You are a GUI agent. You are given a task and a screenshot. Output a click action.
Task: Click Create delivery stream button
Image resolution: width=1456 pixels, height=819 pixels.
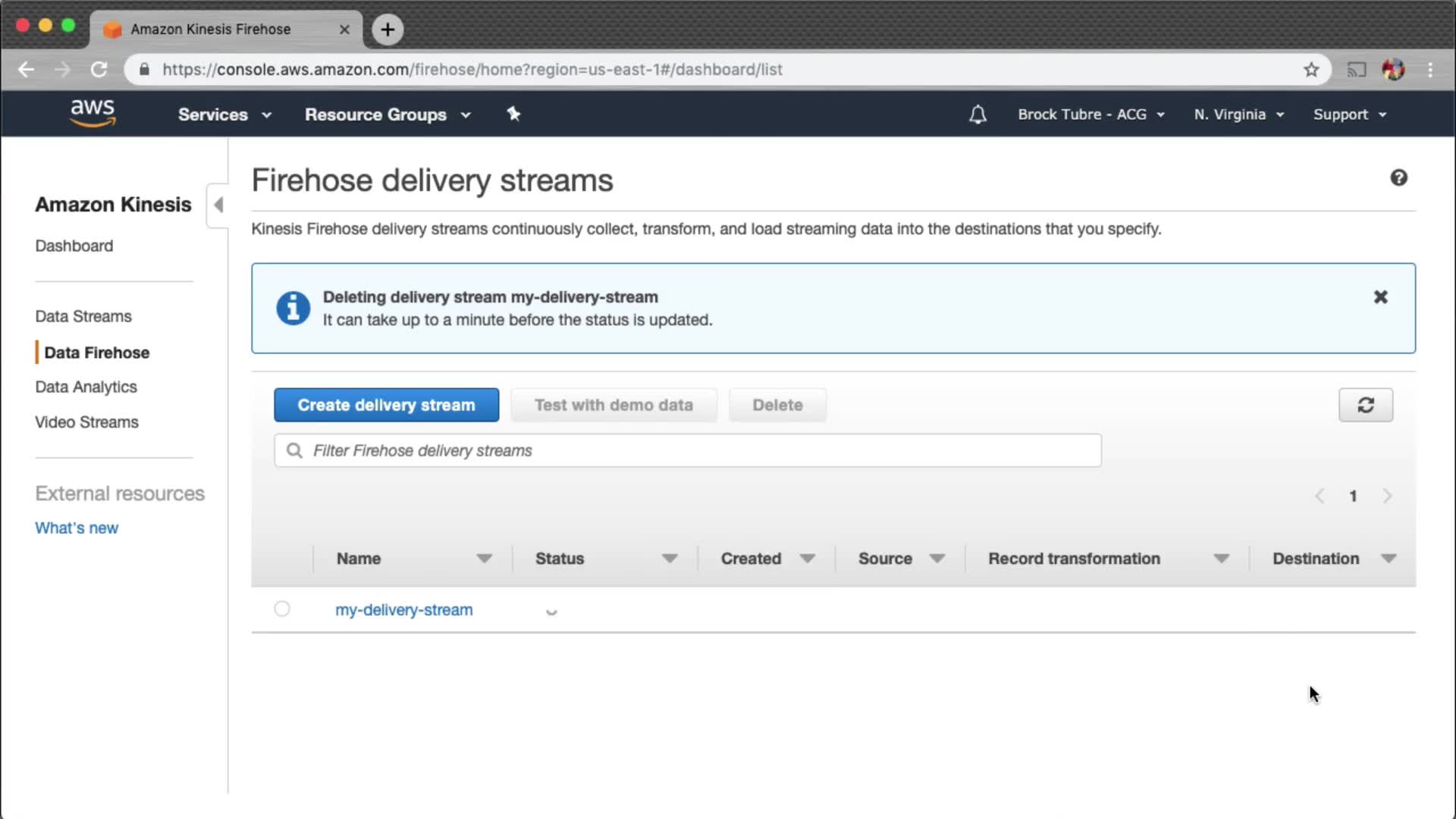coord(386,405)
